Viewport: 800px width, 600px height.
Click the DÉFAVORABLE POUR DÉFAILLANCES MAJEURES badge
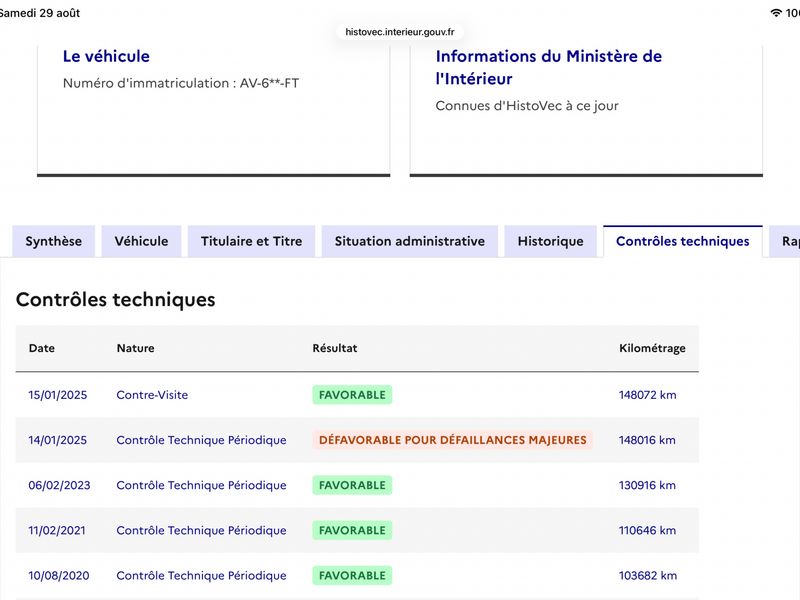453,440
